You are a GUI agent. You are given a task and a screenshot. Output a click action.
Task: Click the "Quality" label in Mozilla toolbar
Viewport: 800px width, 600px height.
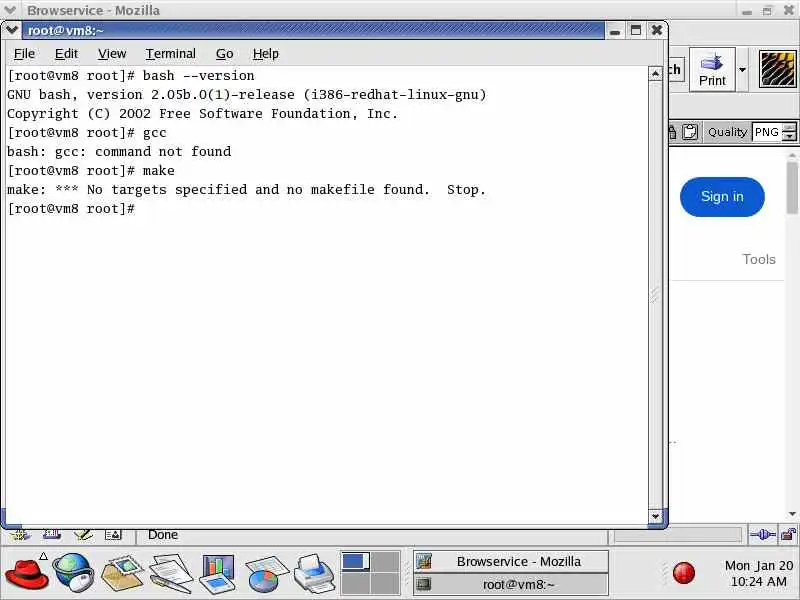click(727, 132)
